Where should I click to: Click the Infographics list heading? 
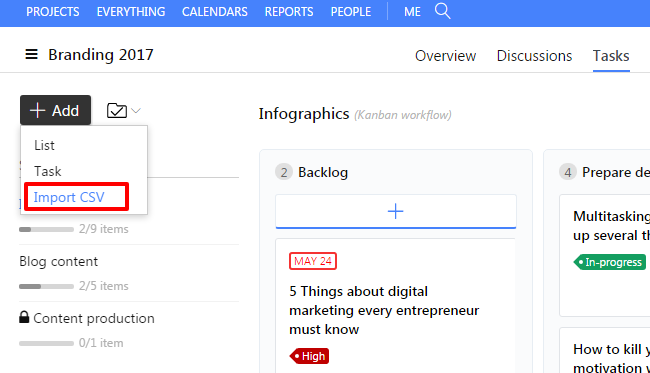coord(304,114)
